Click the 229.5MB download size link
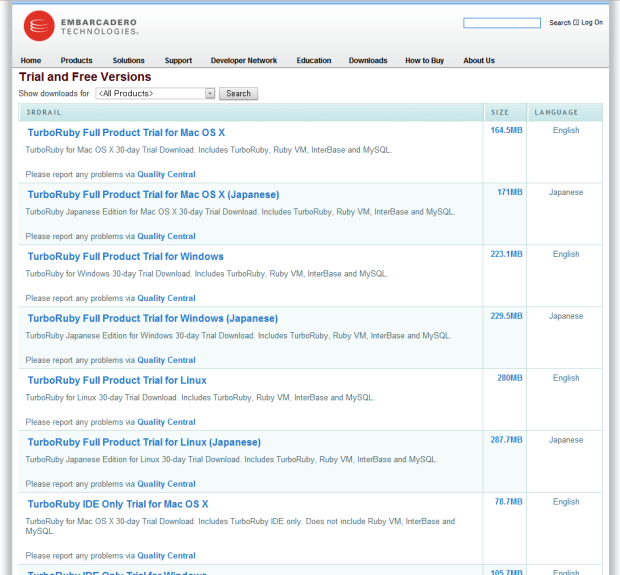Viewport: 620px width, 575px height. (506, 316)
